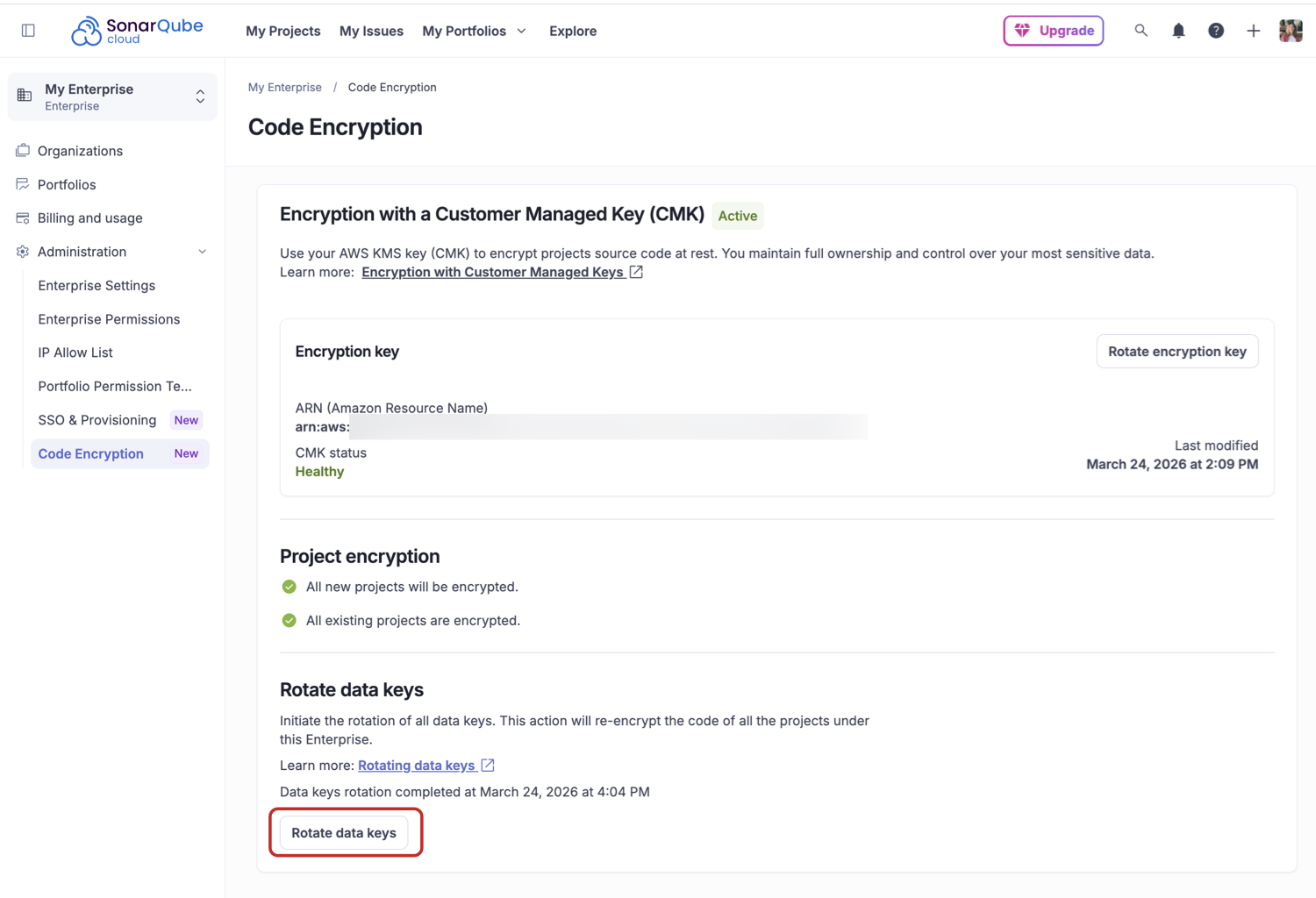The image size is (1316, 898).
Task: Open the user avatar menu
Action: (x=1291, y=31)
